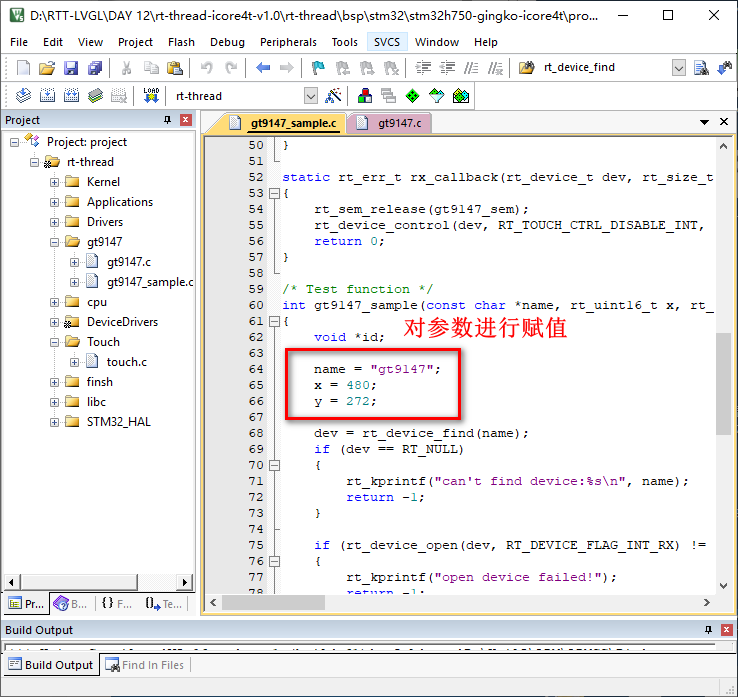Switch to the gt9147.c editor tab
738x697 pixels.
coord(398,123)
